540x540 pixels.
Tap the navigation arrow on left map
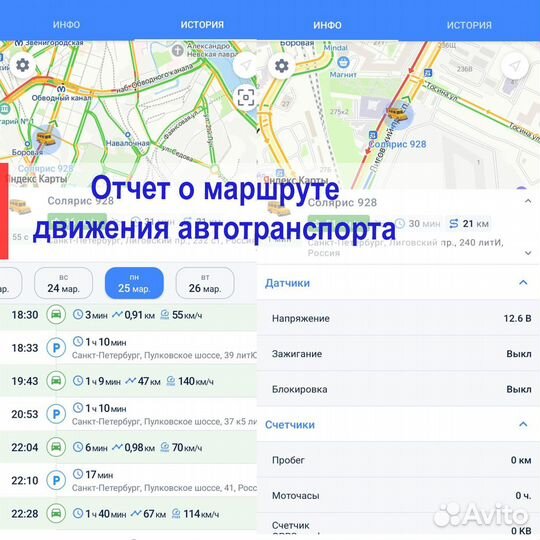(245, 65)
